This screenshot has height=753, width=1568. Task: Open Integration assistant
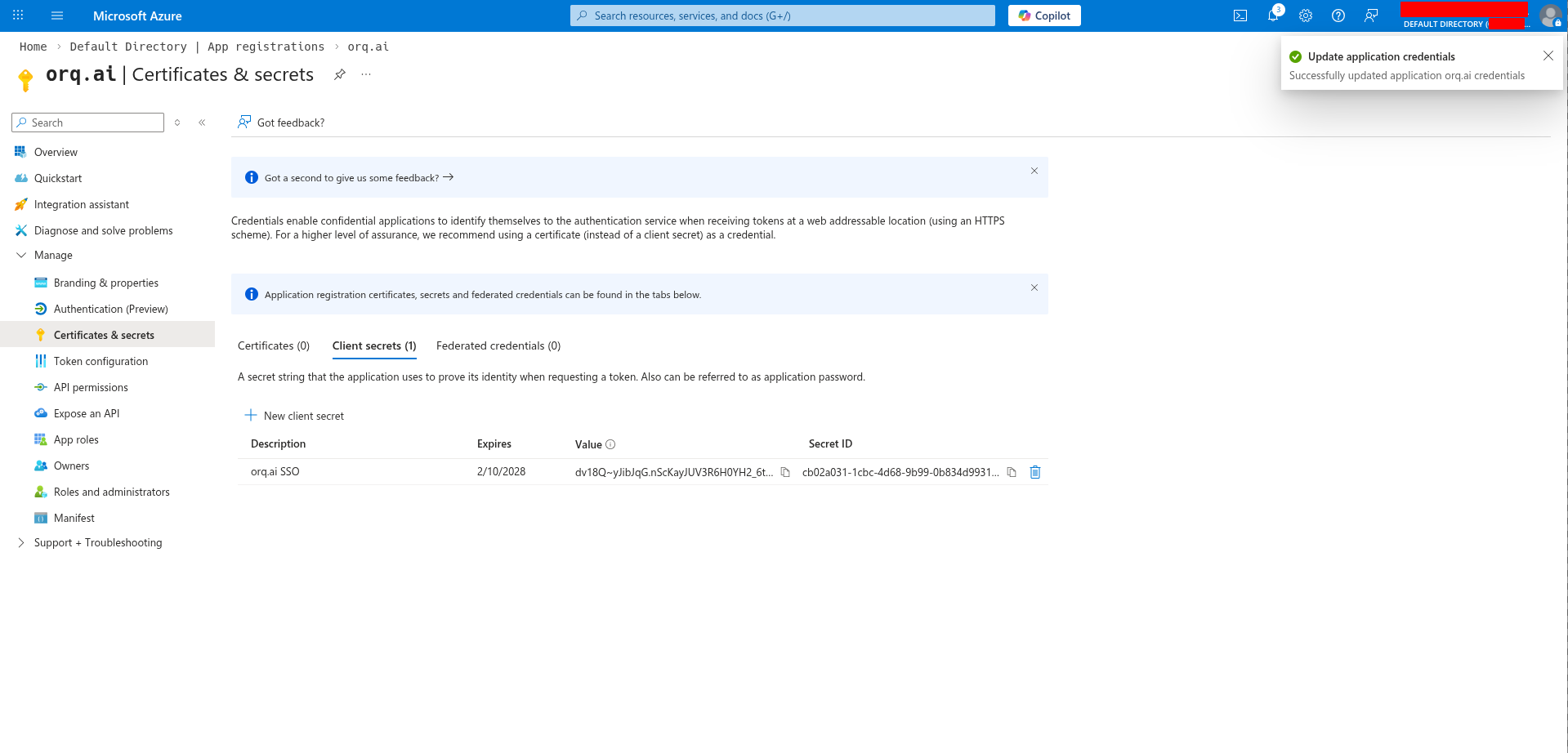[82, 204]
